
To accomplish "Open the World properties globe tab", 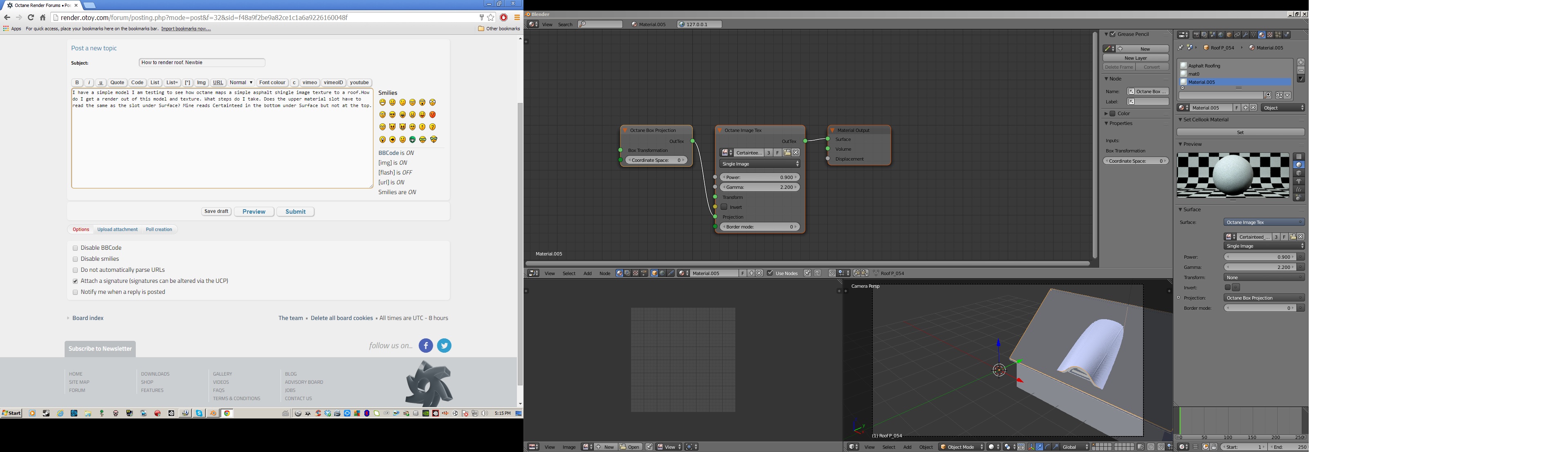I will (1221, 35).
